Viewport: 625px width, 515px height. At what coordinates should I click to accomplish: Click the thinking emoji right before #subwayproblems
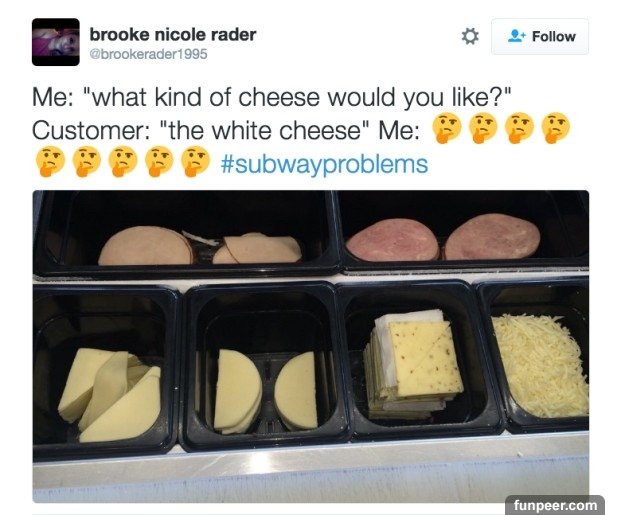click(195, 161)
